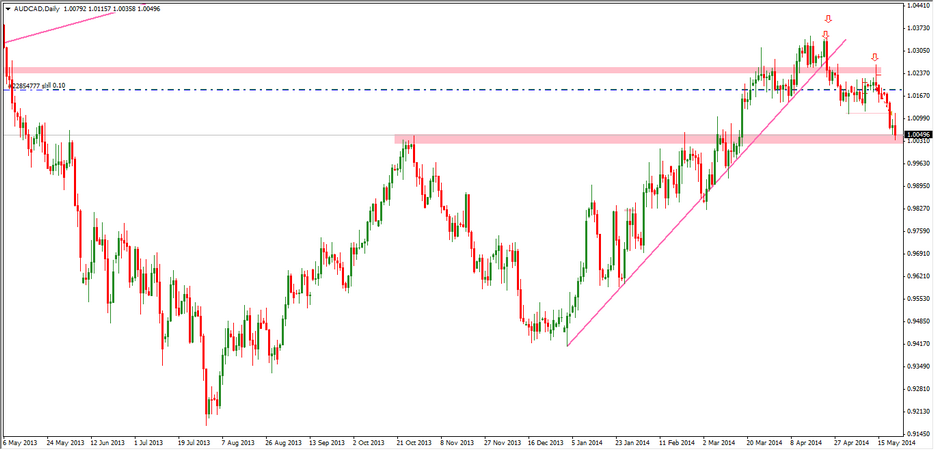Click the 6 May 2013 date label
The height and width of the screenshot is (450, 934).
20,441
